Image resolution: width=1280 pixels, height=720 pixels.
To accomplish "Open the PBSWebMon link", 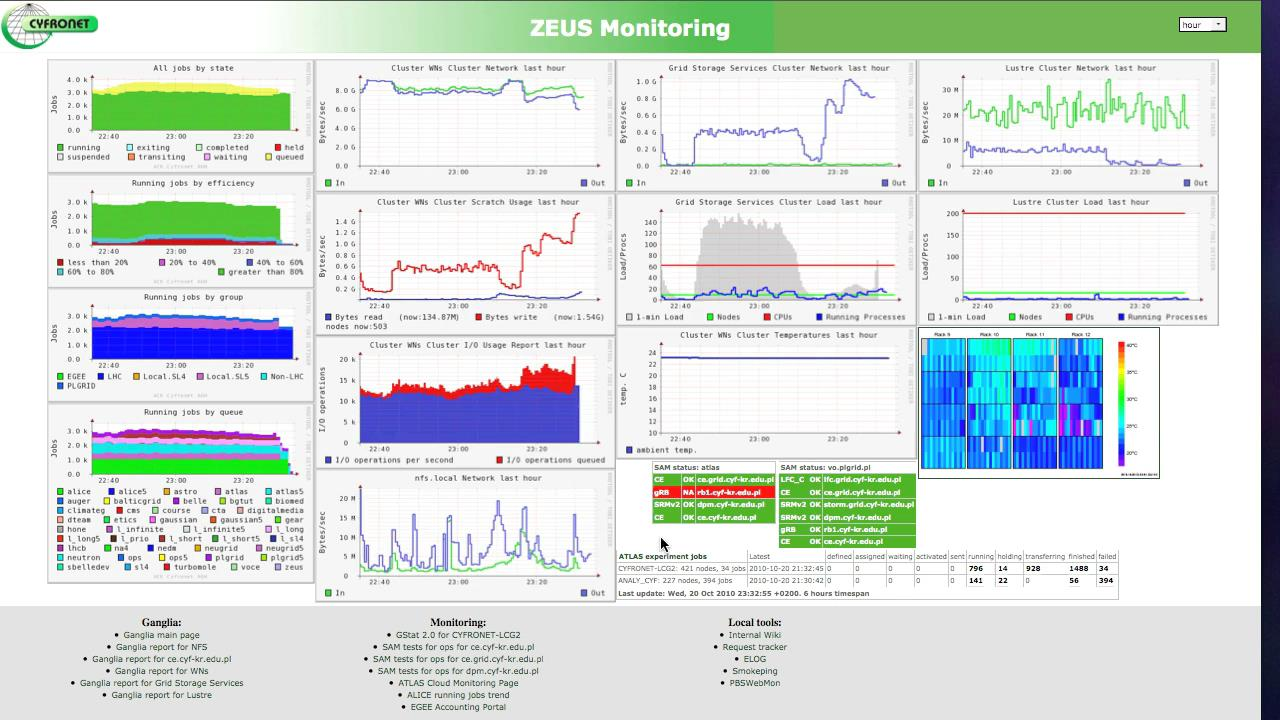I will click(755, 683).
